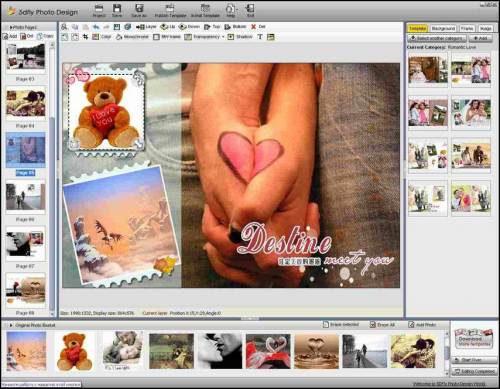
Task: Open the Help icon in the top bar
Action: tap(230, 11)
